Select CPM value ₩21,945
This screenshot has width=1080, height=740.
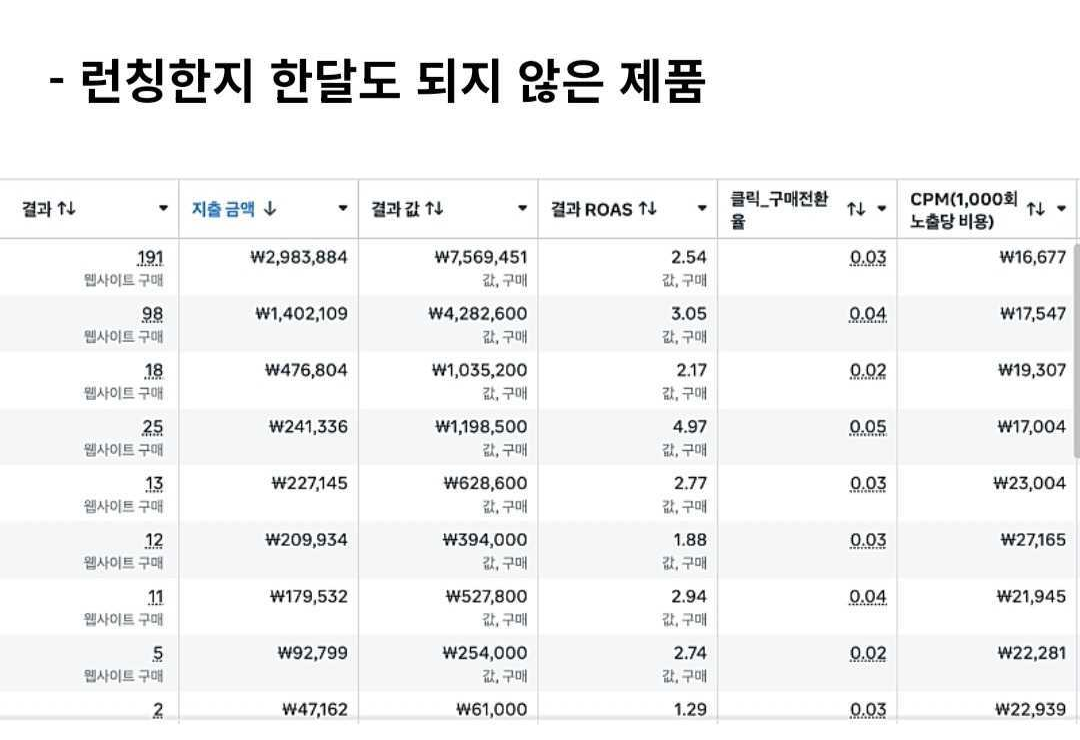click(1031, 597)
